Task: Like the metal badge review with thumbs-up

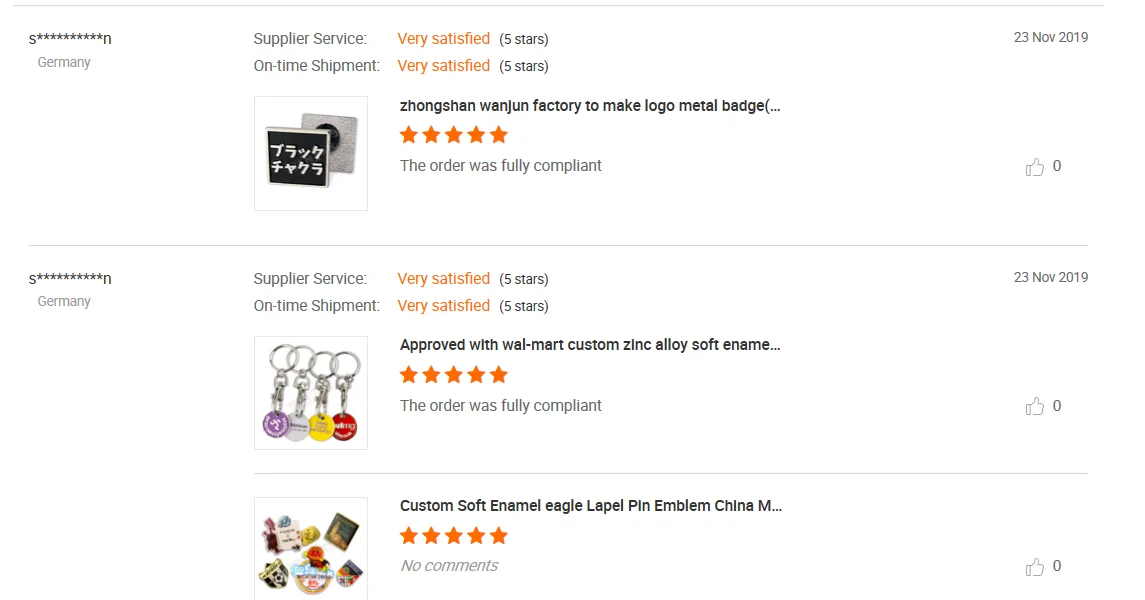Action: click(1035, 167)
